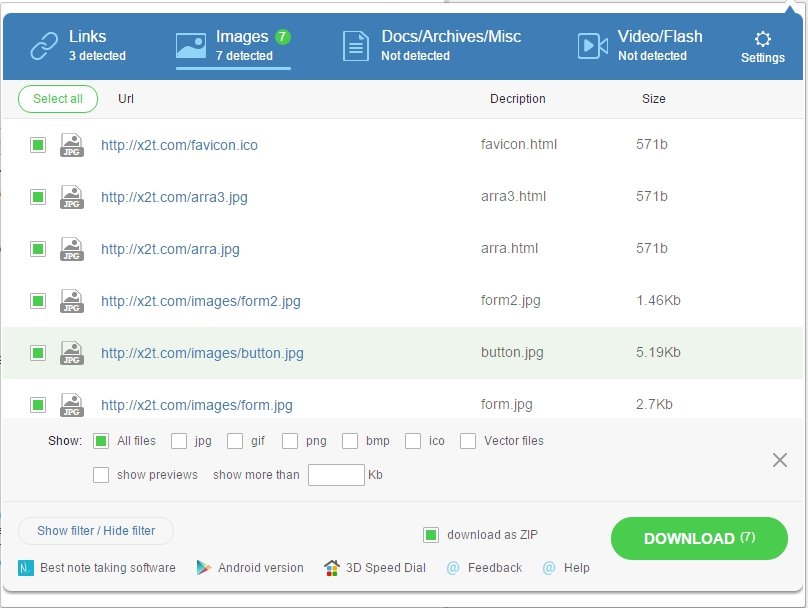Click the 5.19Kb size value
Viewport: 808px width, 608px height.
coord(658,352)
